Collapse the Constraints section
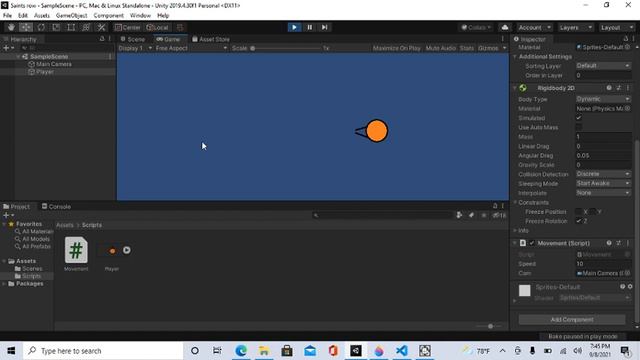The height and width of the screenshot is (360, 640). [515, 202]
